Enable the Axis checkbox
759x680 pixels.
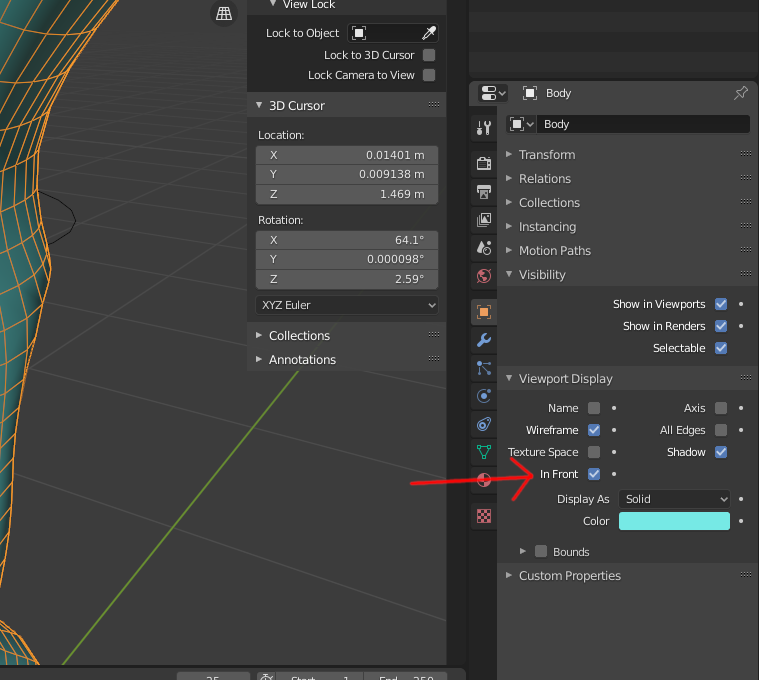pyautogui.click(x=721, y=408)
